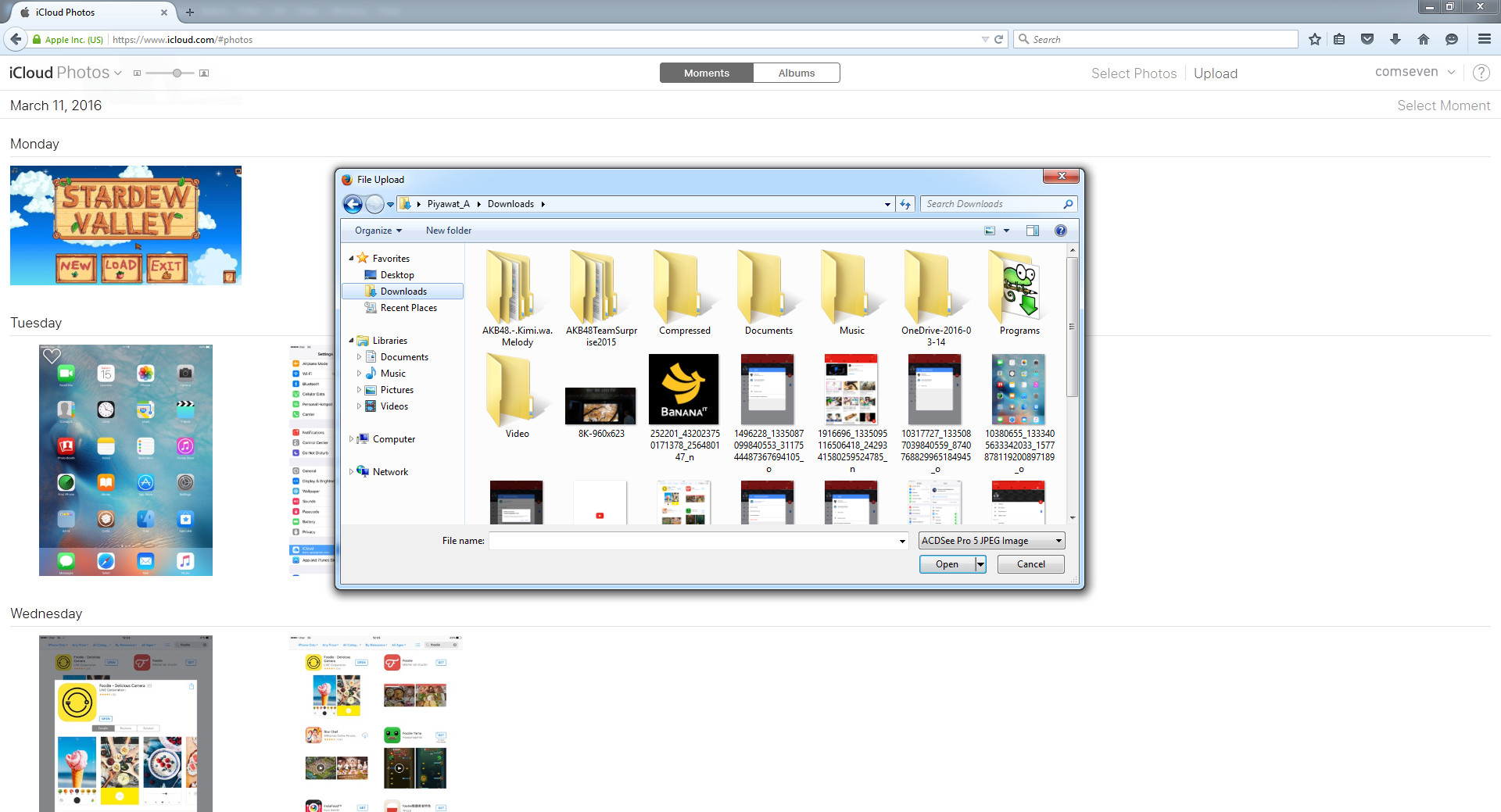This screenshot has width=1501, height=812.
Task: Toggle the preview pane icon in dialog
Action: (1033, 231)
